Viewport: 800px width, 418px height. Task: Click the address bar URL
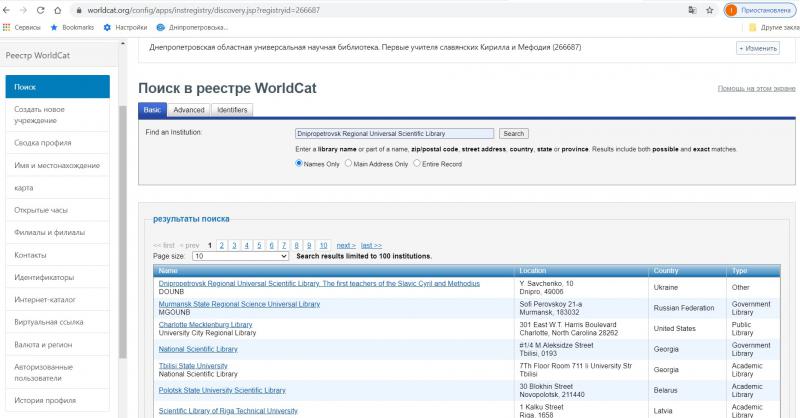pos(204,10)
